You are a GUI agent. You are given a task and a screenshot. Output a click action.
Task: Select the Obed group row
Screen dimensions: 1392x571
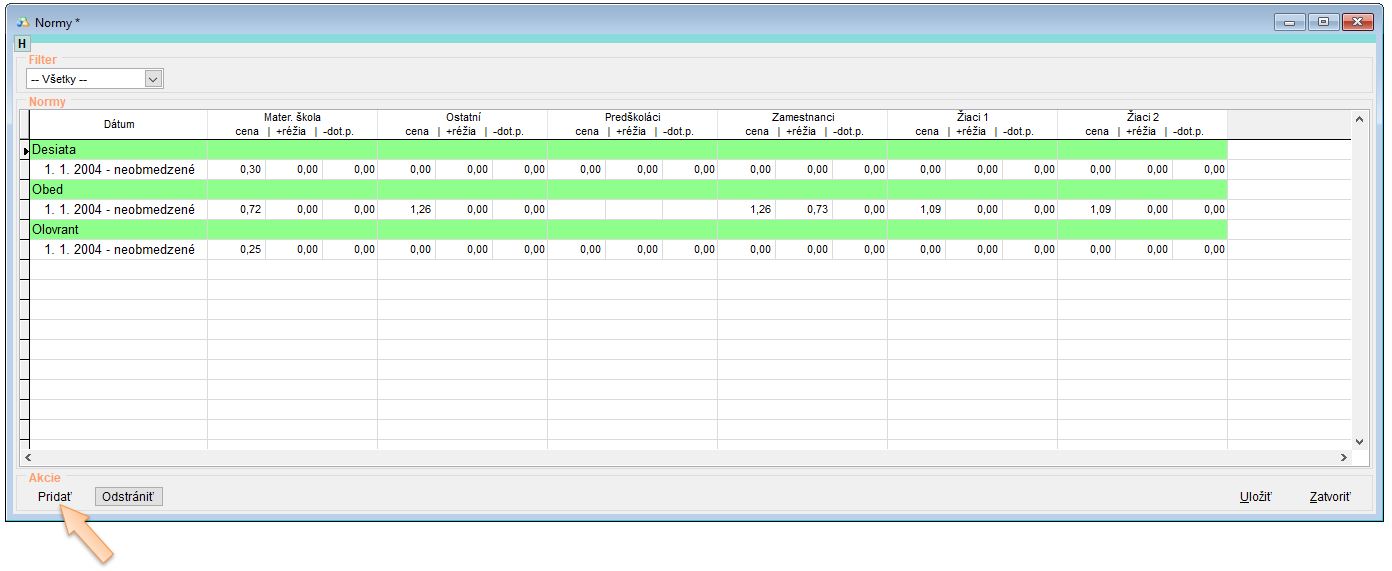pos(47,190)
